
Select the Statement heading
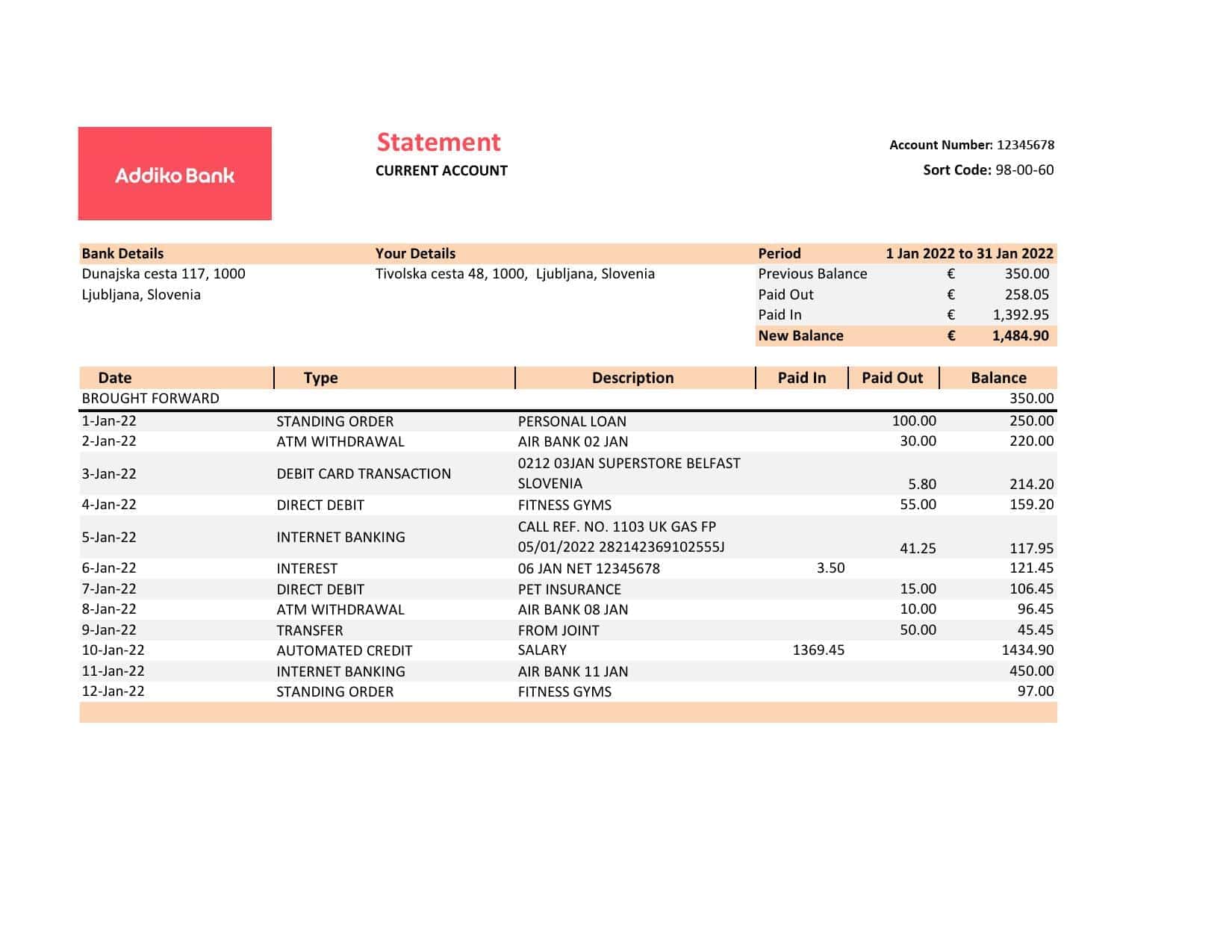click(x=438, y=142)
